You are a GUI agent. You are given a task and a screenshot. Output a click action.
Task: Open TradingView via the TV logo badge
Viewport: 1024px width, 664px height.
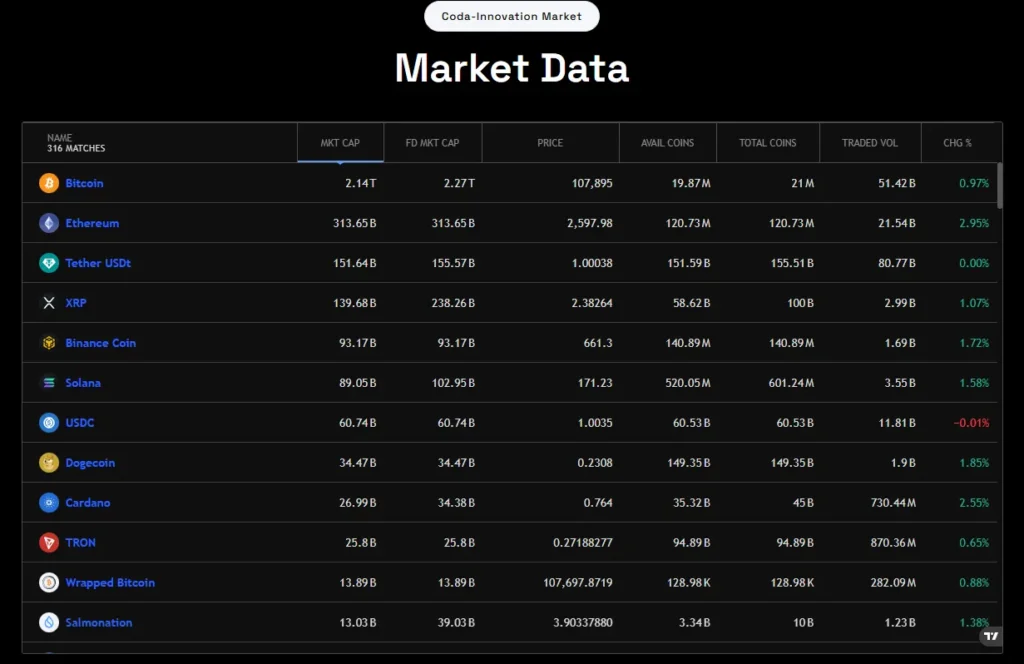990,636
